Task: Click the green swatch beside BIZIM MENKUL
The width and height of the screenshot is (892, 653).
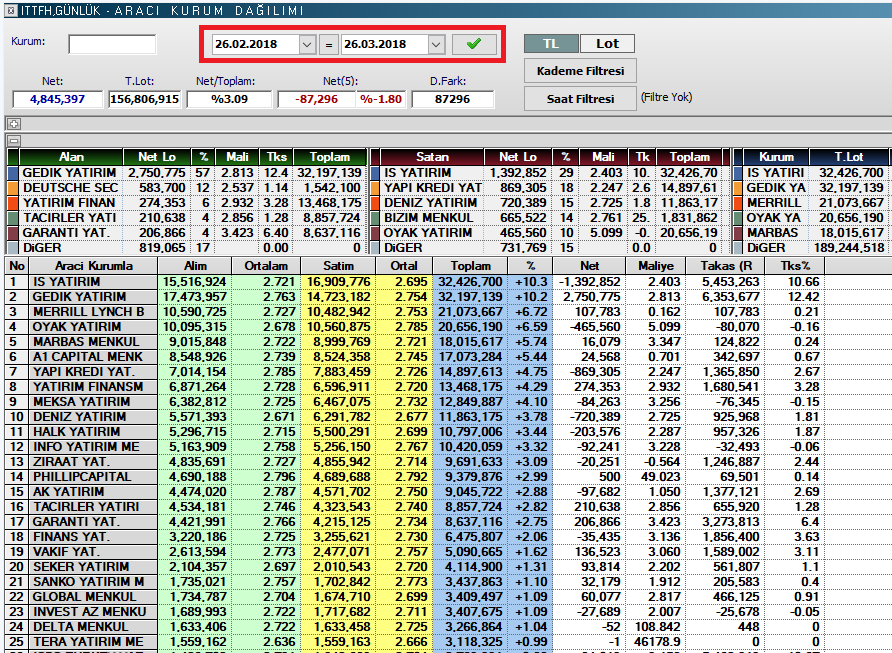Action: point(375,218)
